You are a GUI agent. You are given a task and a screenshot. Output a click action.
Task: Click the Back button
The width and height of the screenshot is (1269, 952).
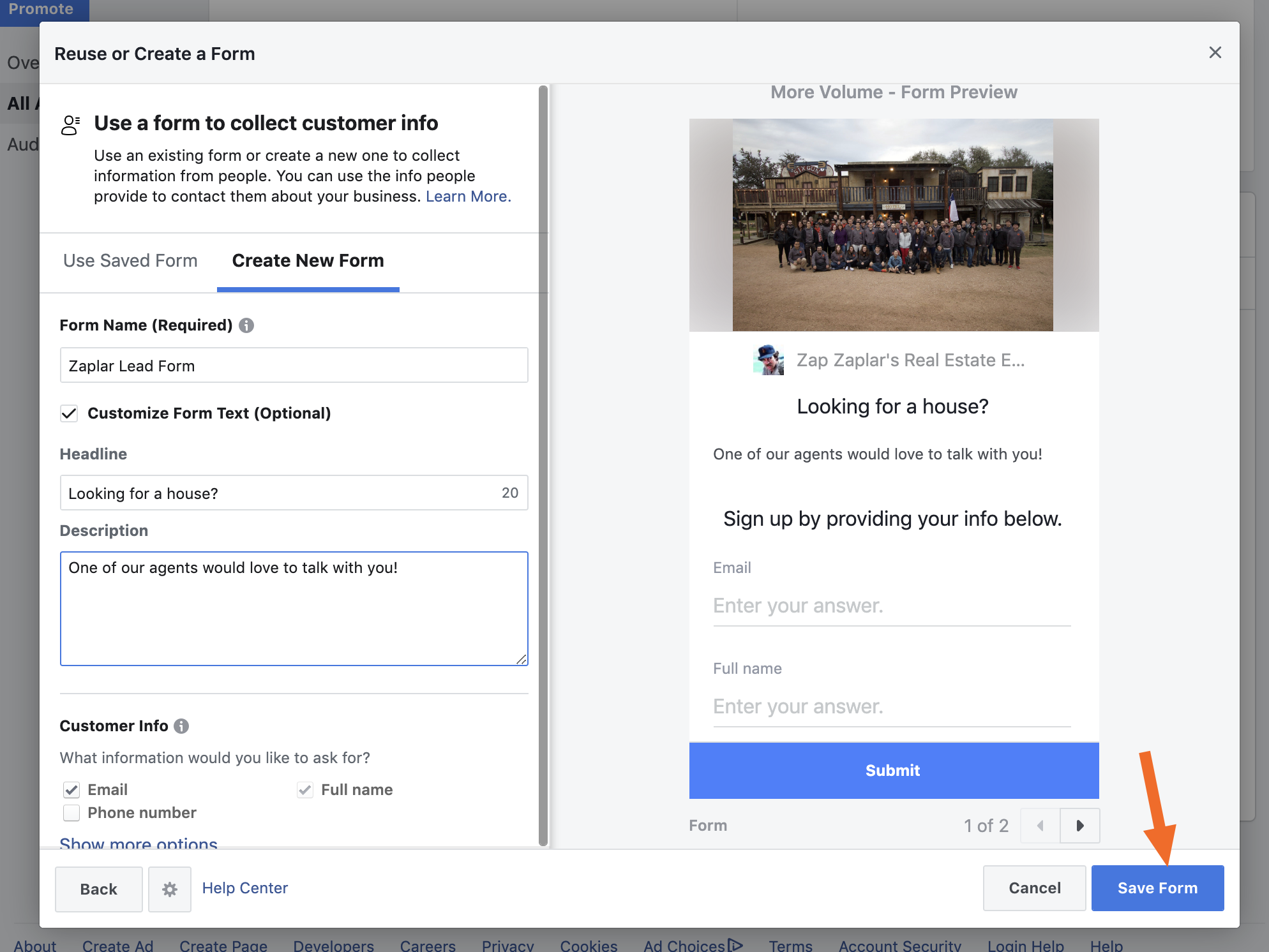pos(99,889)
